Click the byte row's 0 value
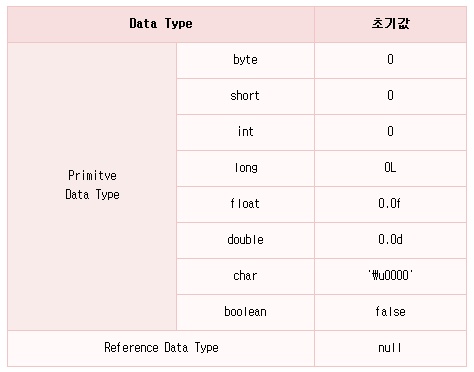The image size is (474, 372). [x=390, y=60]
